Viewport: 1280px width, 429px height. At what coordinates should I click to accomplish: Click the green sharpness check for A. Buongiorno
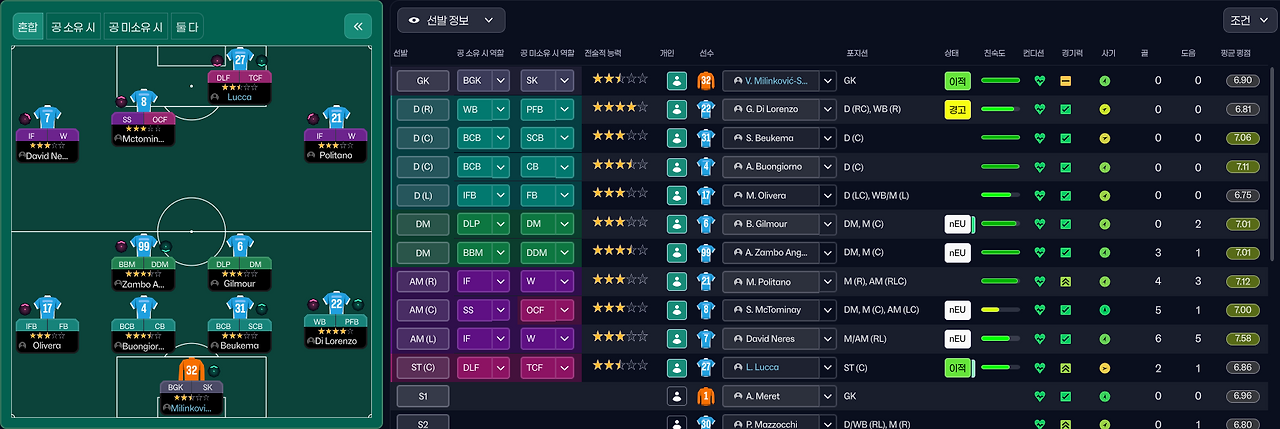[1066, 167]
